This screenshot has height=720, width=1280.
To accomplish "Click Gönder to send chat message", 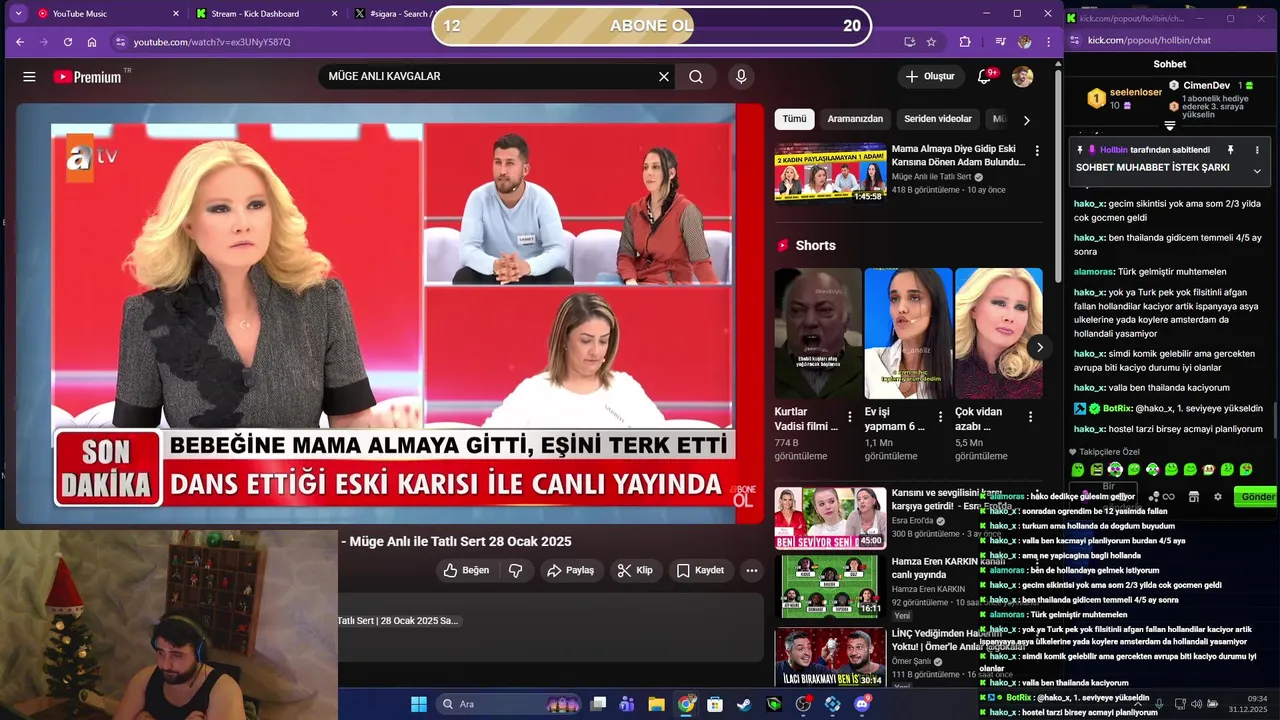I will 1257,497.
